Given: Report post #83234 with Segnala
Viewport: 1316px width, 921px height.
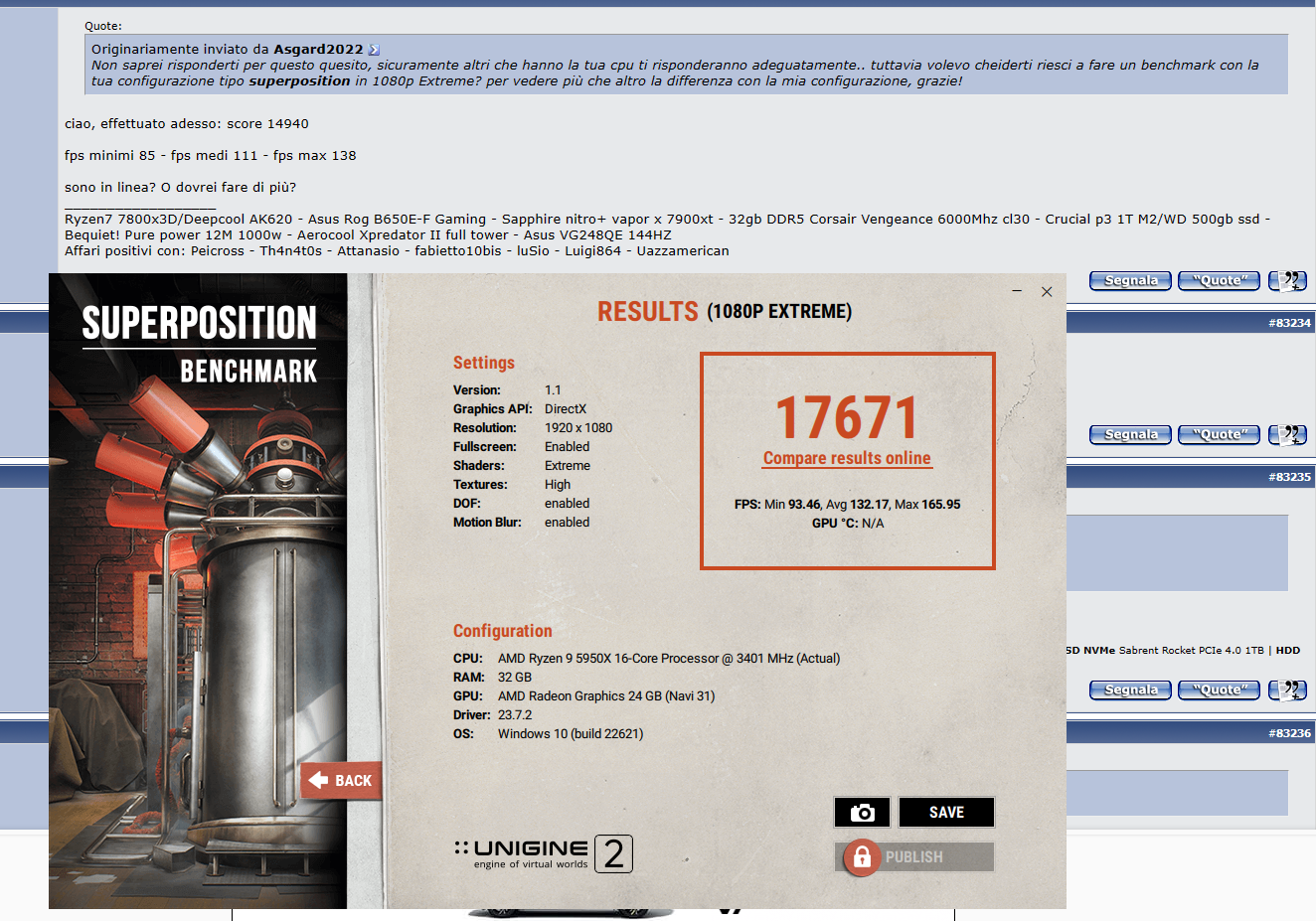Looking at the screenshot, I should point(1130,435).
